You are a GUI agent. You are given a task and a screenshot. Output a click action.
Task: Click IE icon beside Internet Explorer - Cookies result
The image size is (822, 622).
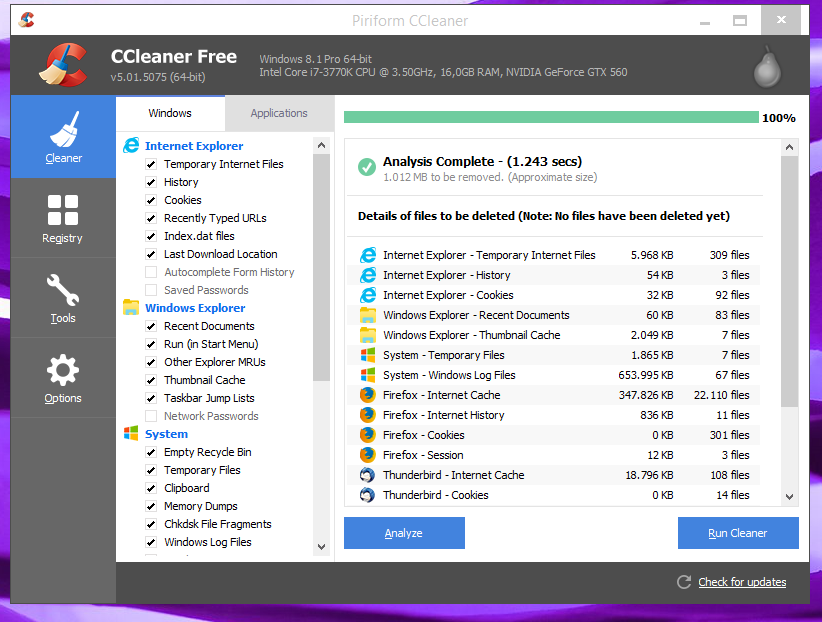click(368, 295)
